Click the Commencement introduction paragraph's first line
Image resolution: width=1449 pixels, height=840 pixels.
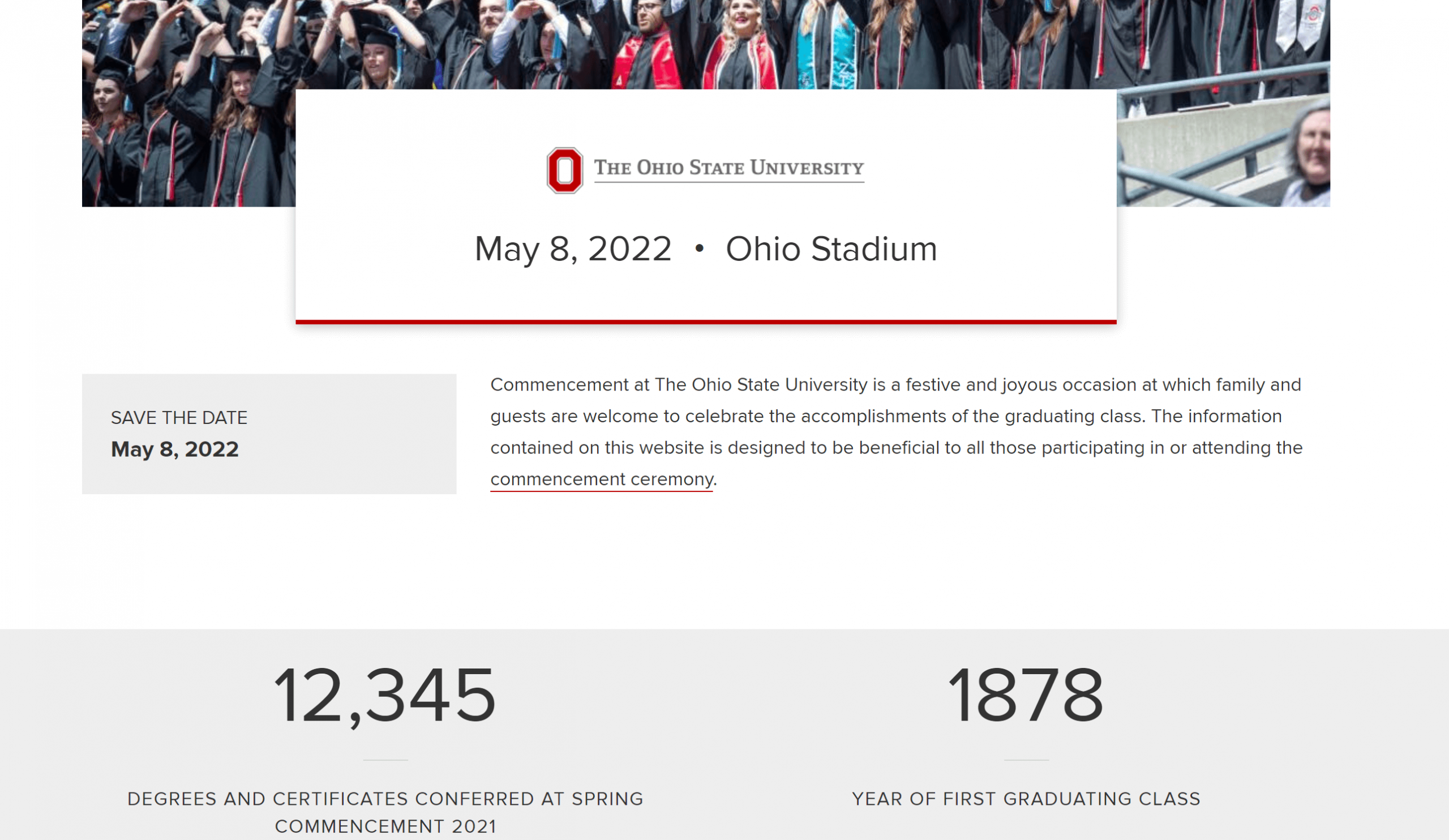point(895,385)
